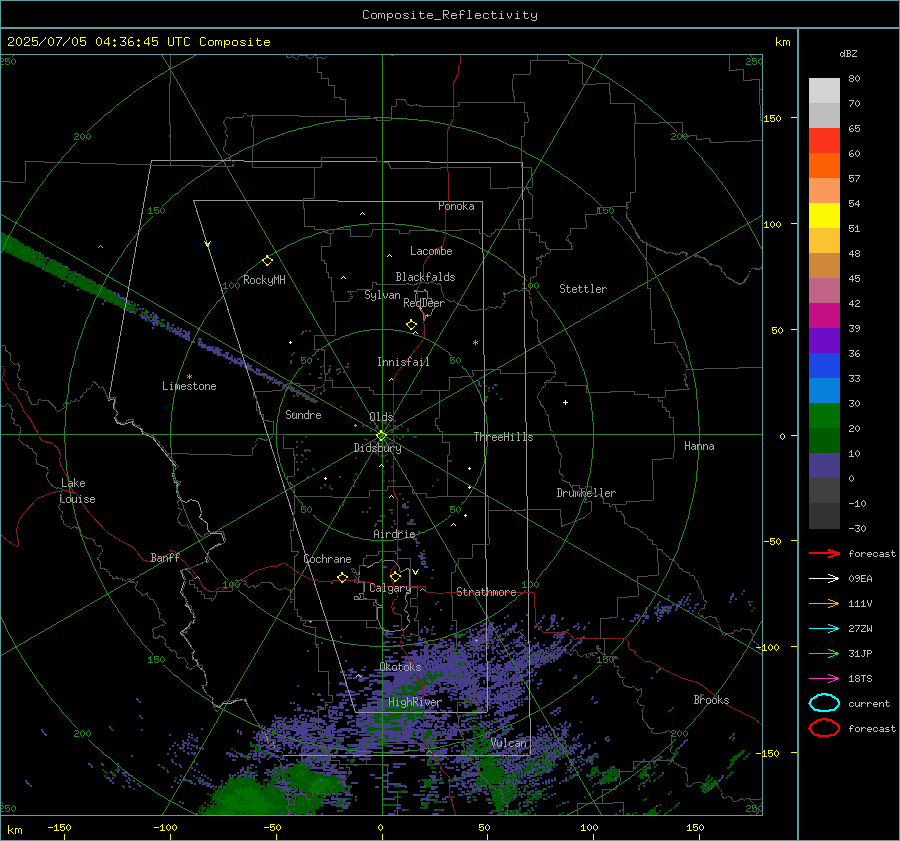Screen dimensions: 900x841
Task: Click the Drumheller city label
Action: 586,493
